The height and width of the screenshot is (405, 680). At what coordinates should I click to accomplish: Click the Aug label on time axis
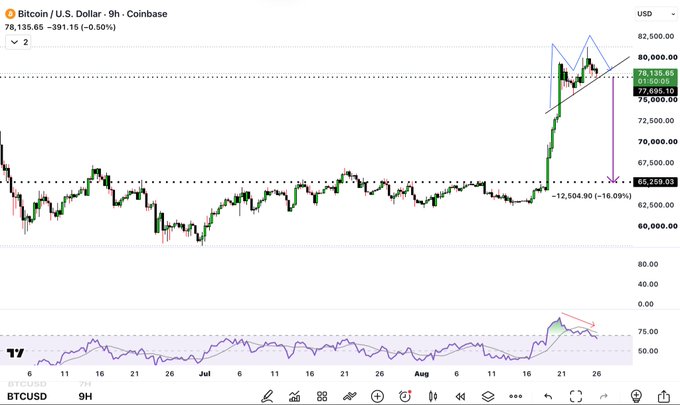(421, 373)
